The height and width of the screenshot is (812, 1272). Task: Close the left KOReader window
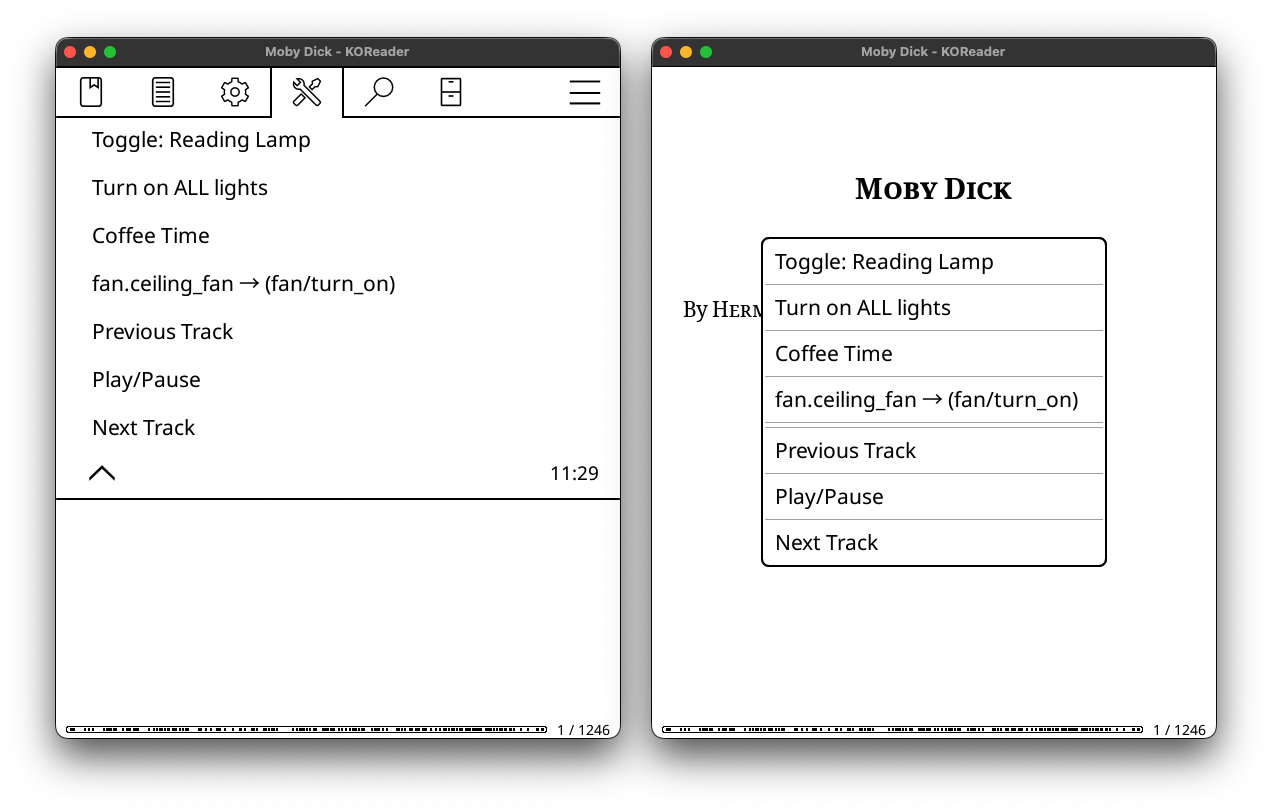[70, 52]
